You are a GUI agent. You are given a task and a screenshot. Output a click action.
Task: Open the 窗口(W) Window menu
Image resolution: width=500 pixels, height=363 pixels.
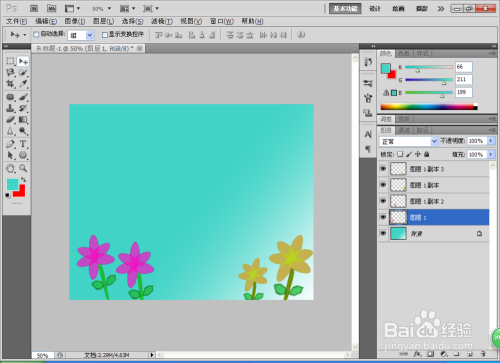click(222, 21)
